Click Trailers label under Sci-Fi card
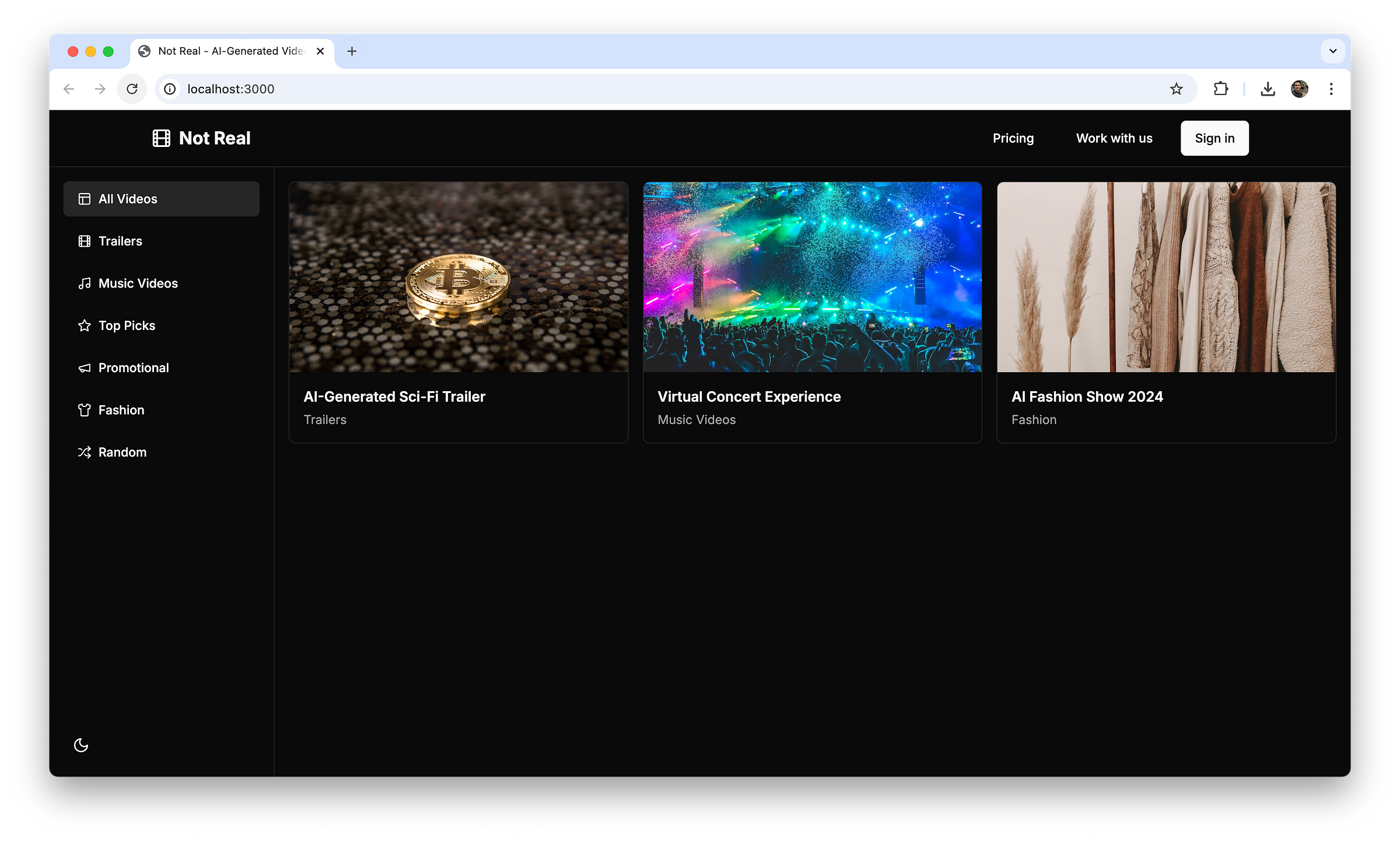 tap(325, 420)
